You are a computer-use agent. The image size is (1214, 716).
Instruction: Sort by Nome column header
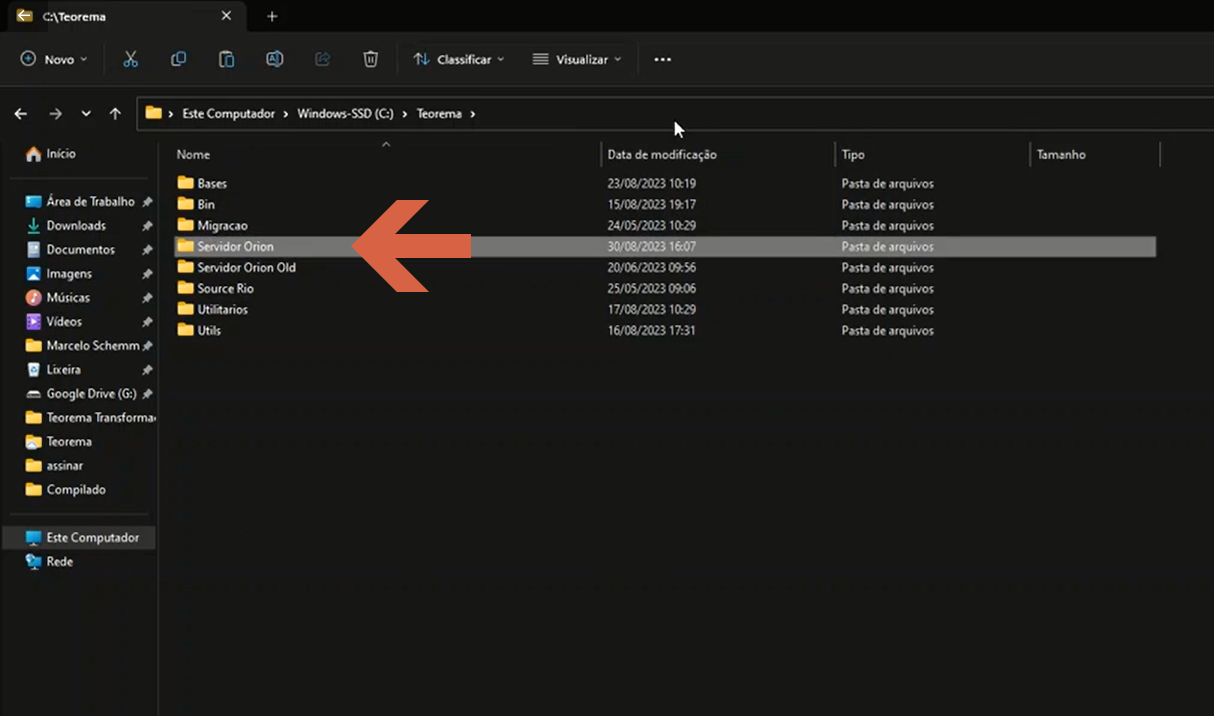tap(193, 155)
